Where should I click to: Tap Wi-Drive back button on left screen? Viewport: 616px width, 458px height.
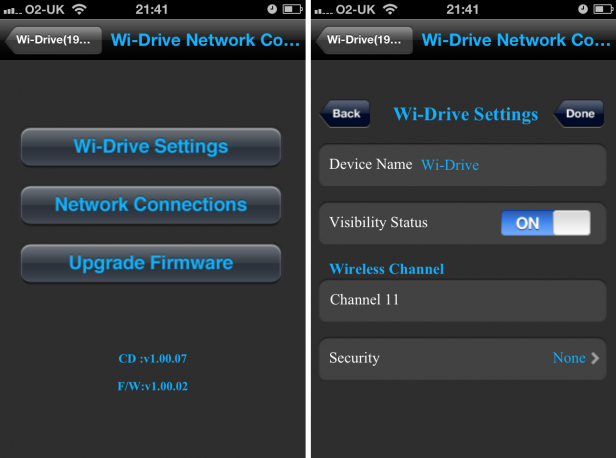click(56, 41)
